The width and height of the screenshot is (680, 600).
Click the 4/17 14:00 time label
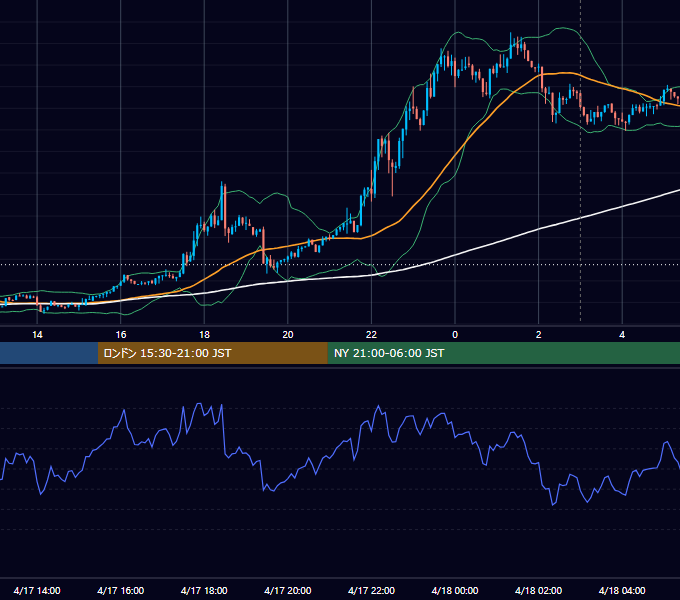pyautogui.click(x=37, y=590)
